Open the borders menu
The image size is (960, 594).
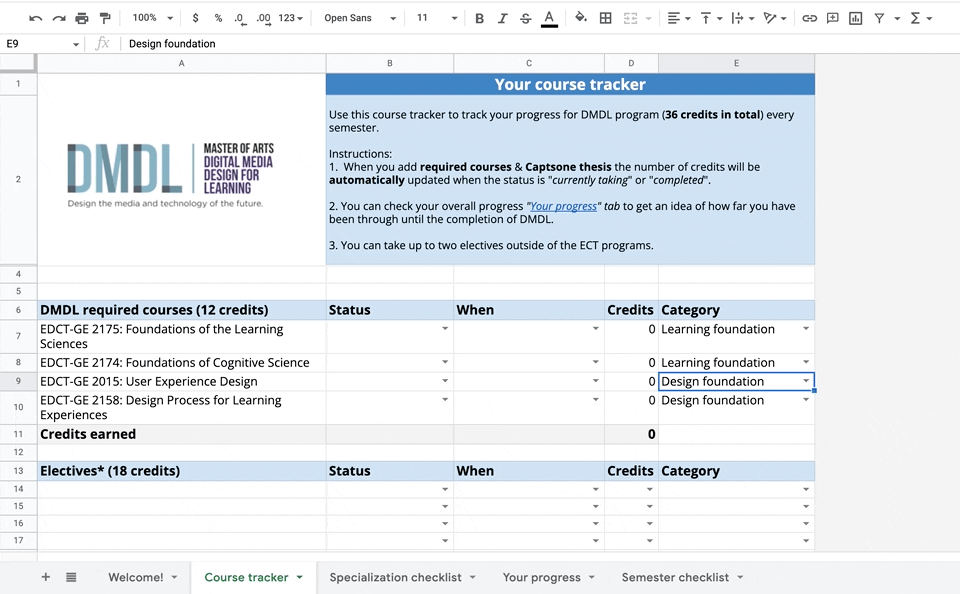(x=606, y=18)
